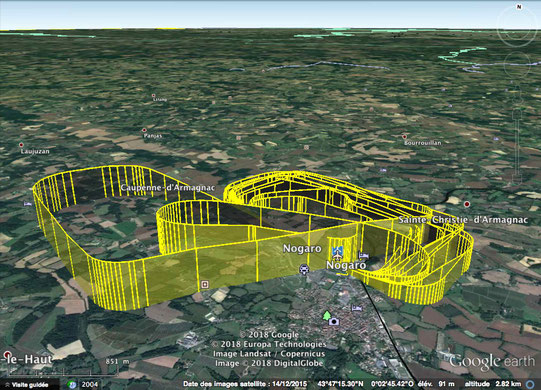Click the red marker beside the -le-Haut label
The width and height of the screenshot is (541, 390).
7,355
